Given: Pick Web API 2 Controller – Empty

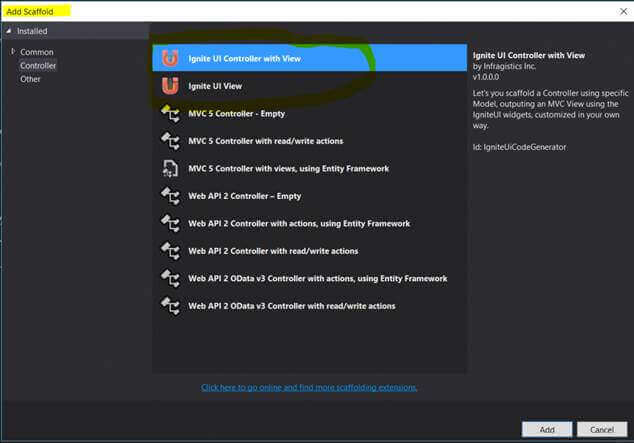Looking at the screenshot, I should point(310,196).
